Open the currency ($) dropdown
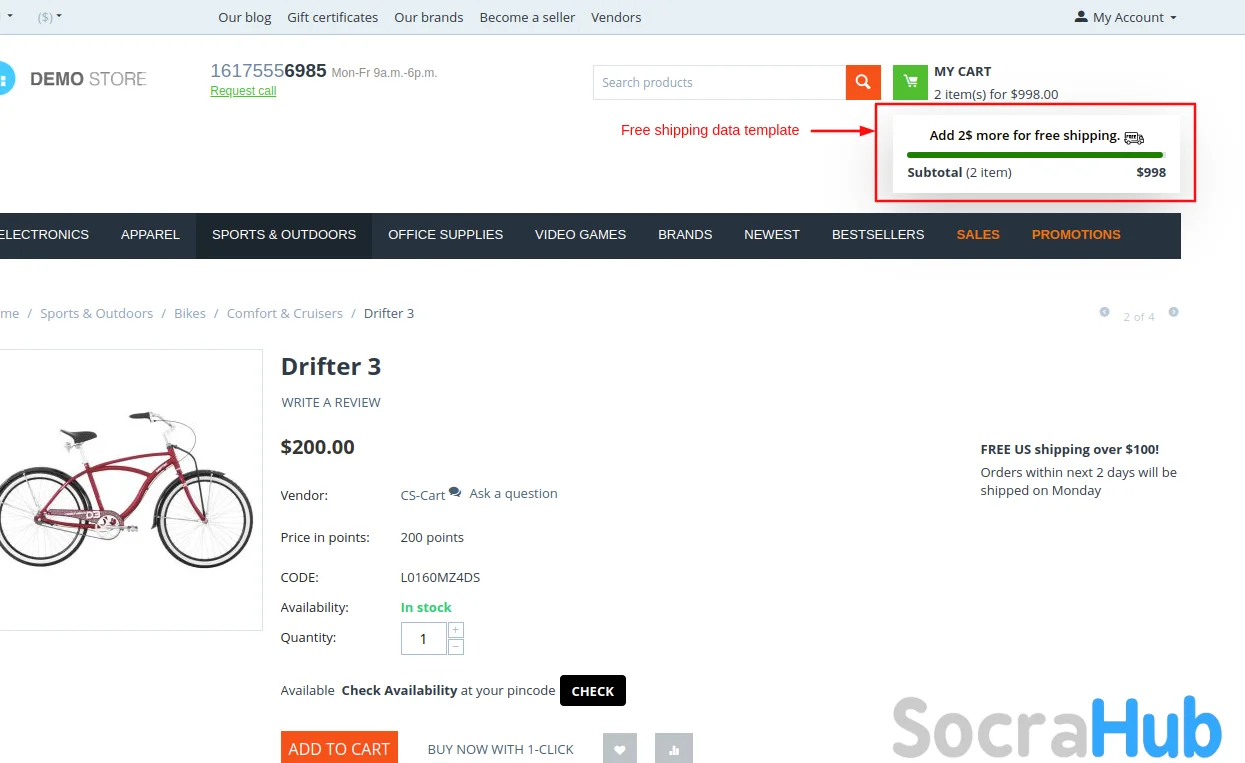The image size is (1245, 763). [x=49, y=17]
